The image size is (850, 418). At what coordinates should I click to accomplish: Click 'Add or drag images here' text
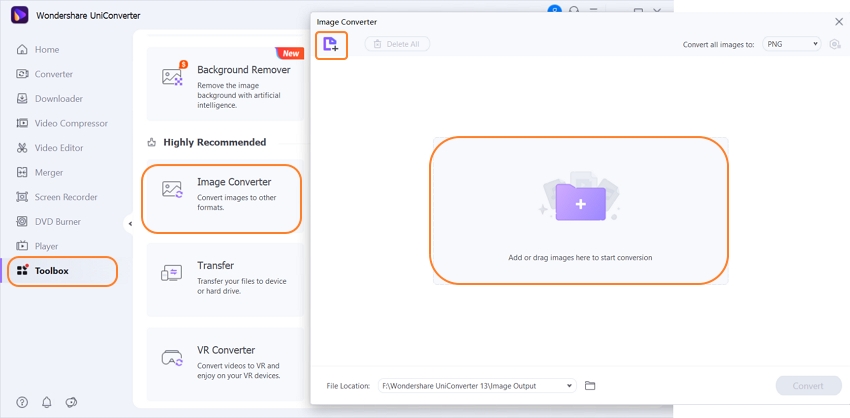tap(580, 258)
